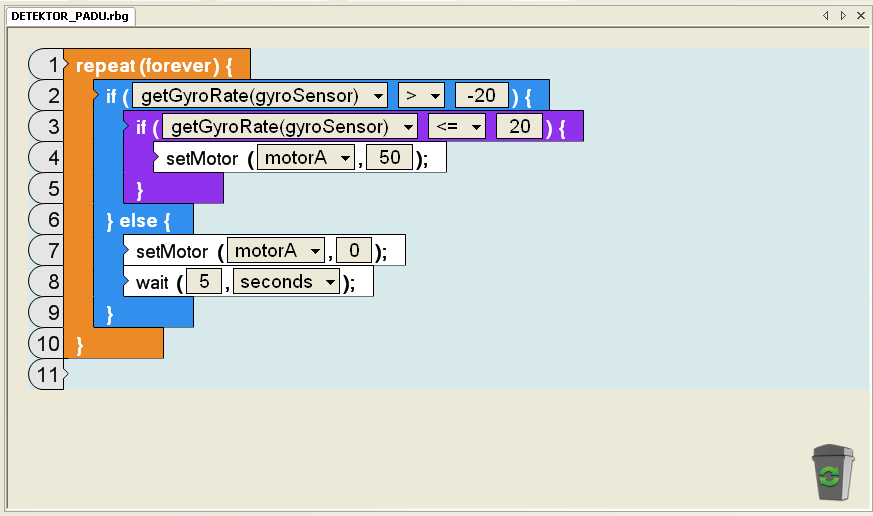Close the DETEKTOR_PADU.rbg document
The width and height of the screenshot is (873, 516).
pos(861,16)
